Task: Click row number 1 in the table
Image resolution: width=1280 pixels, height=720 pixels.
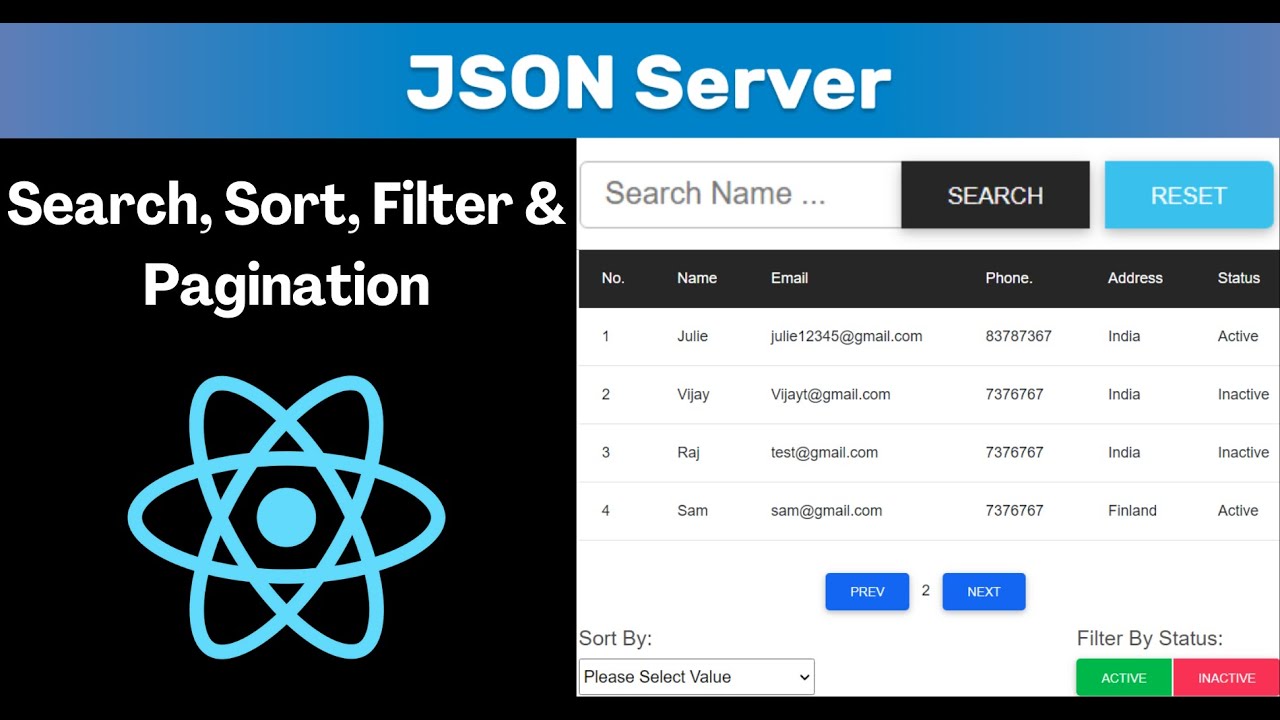Action: point(605,336)
